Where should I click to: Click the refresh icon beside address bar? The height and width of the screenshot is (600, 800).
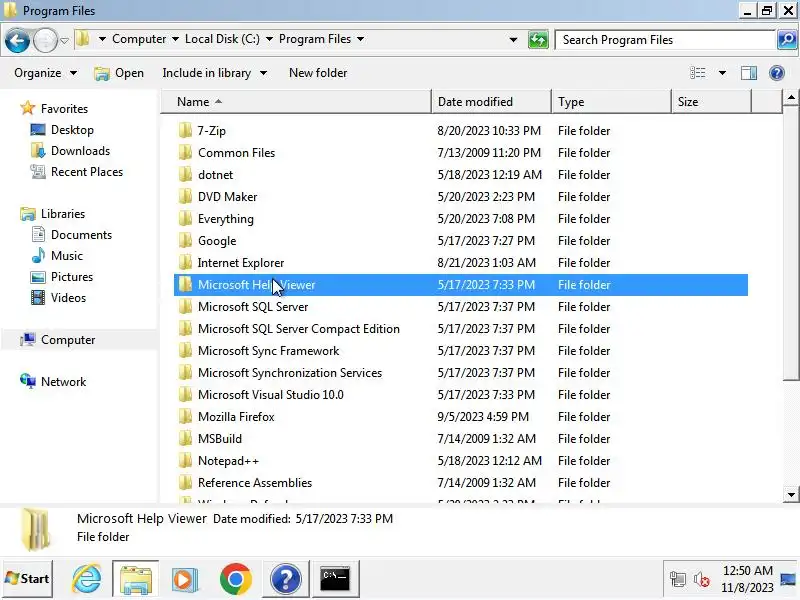pos(538,40)
